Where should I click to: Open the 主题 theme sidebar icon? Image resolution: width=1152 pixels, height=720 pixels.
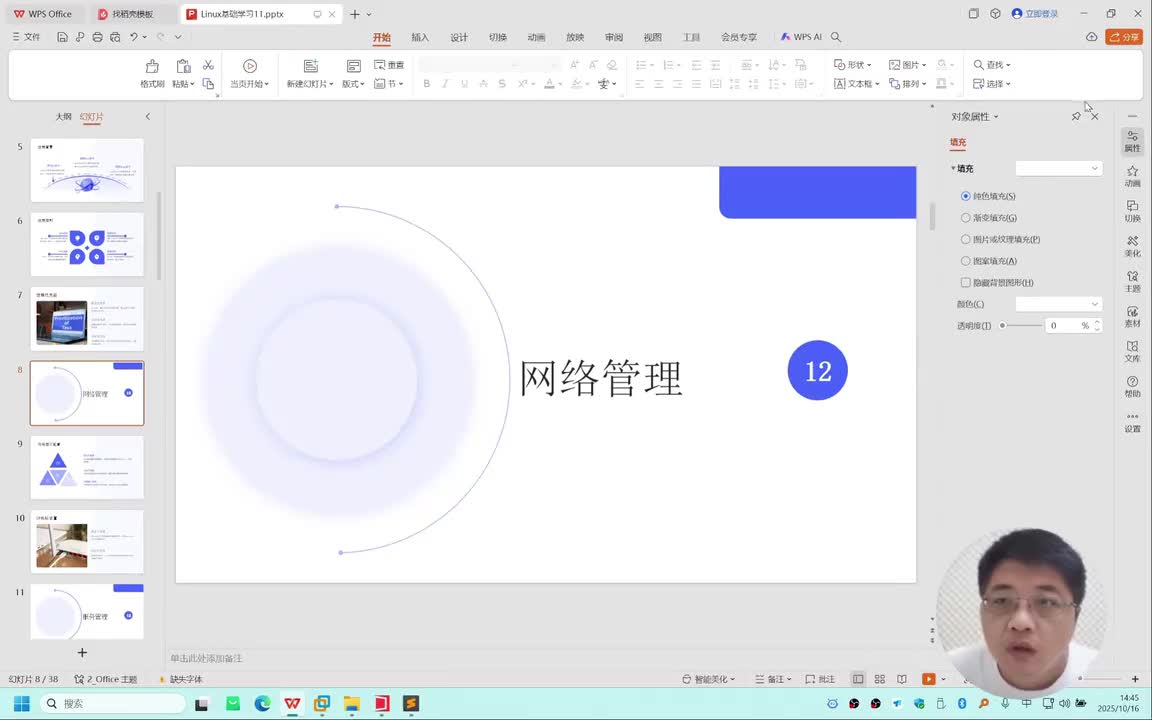(1132, 282)
